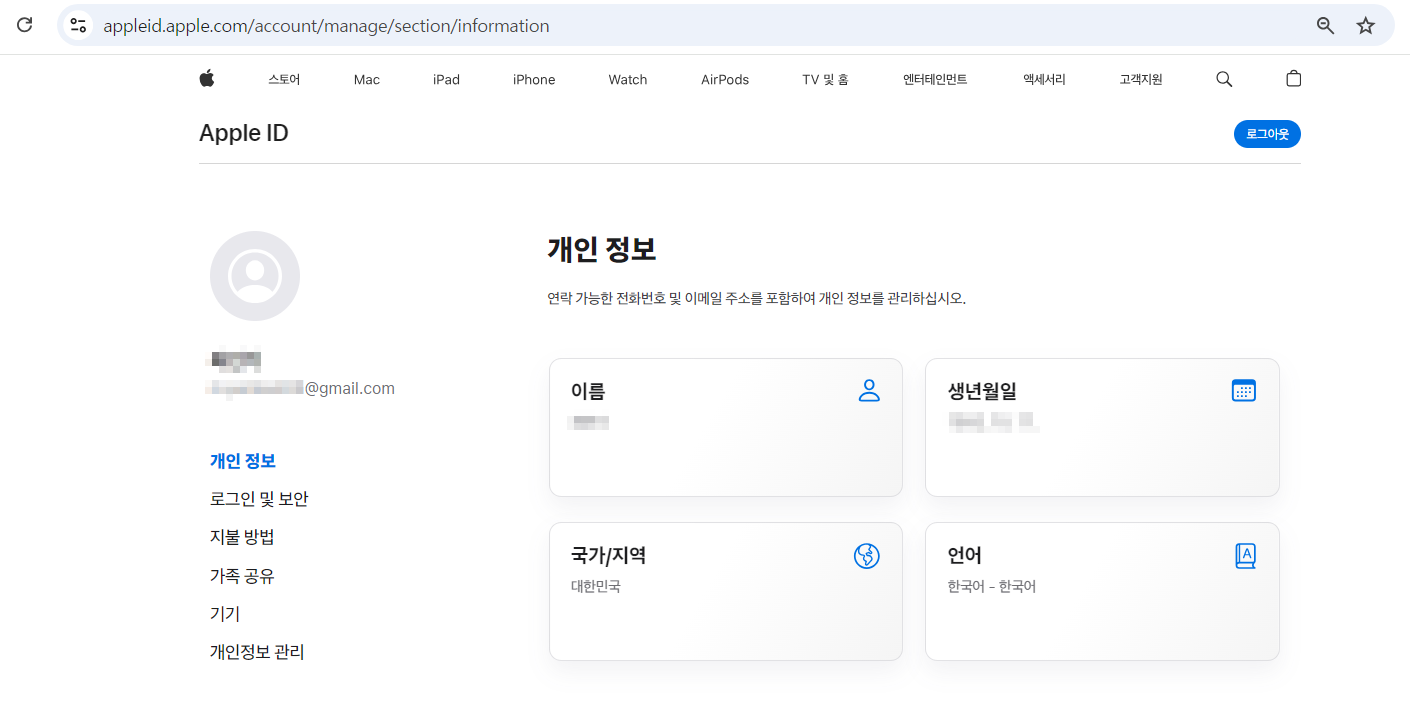Reload the page with the refresh icon
The image size is (1410, 717).
point(25,25)
